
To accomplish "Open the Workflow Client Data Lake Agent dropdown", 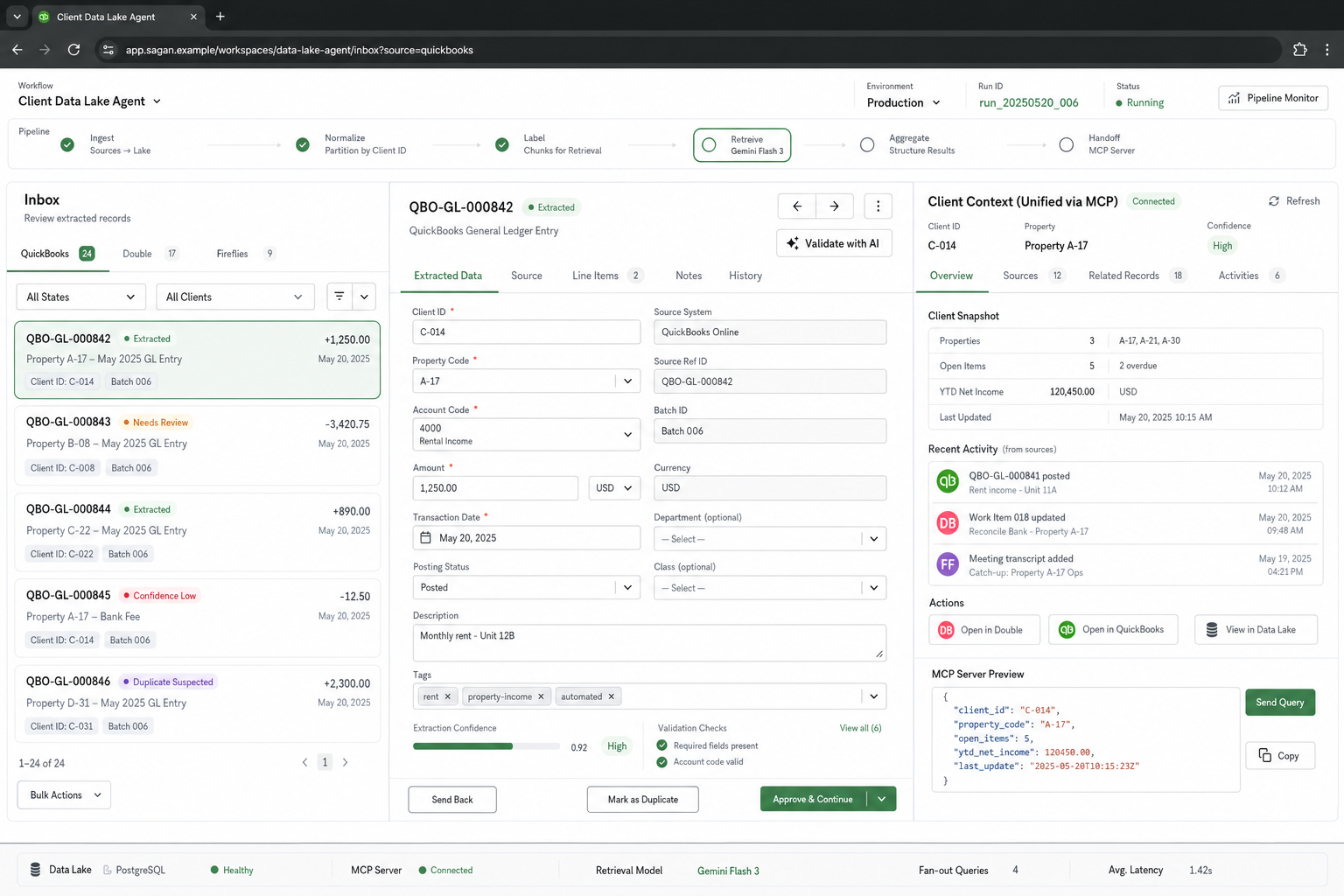I will point(90,101).
